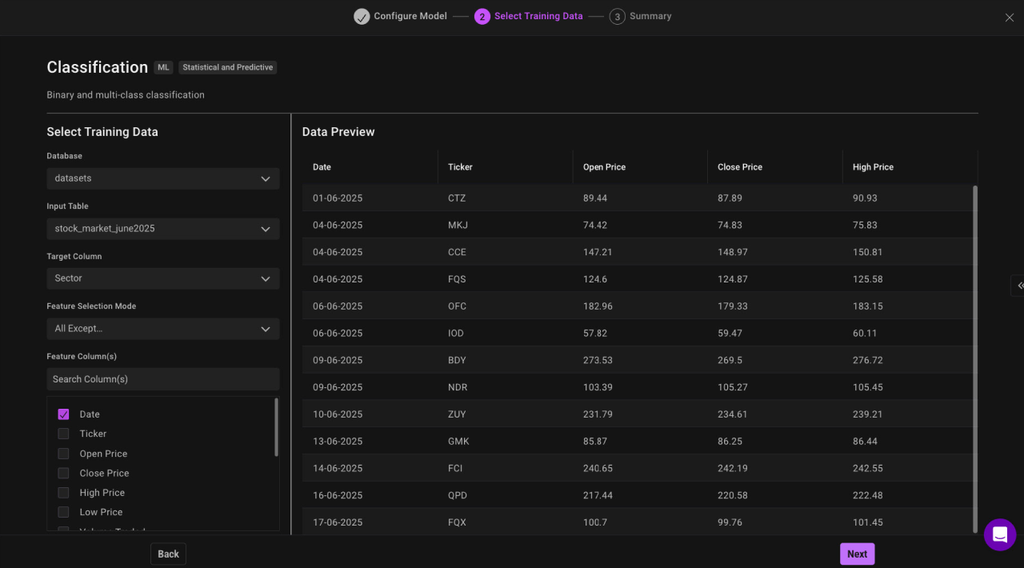Select the High Price checkbox
Image resolution: width=1024 pixels, height=568 pixels.
64,493
